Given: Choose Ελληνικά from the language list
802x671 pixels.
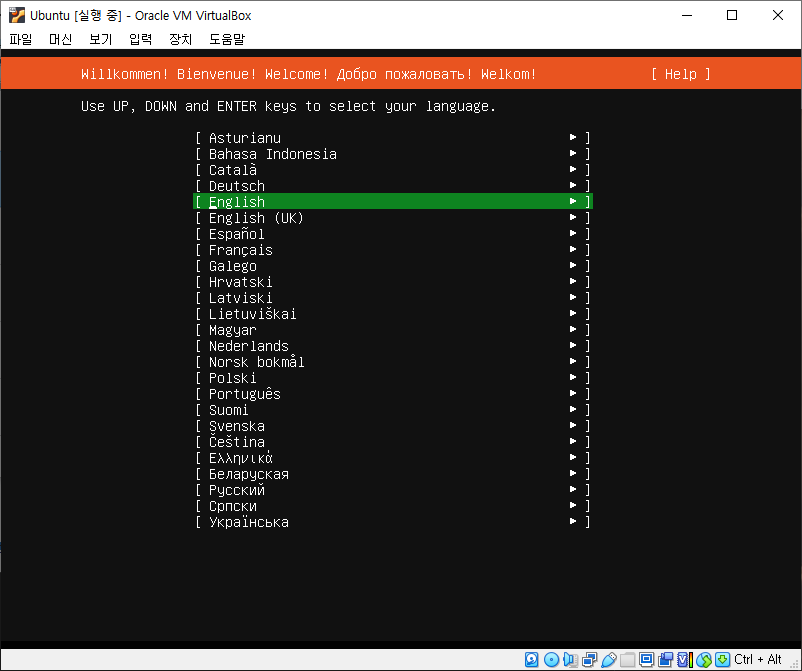Looking at the screenshot, I should (x=393, y=458).
